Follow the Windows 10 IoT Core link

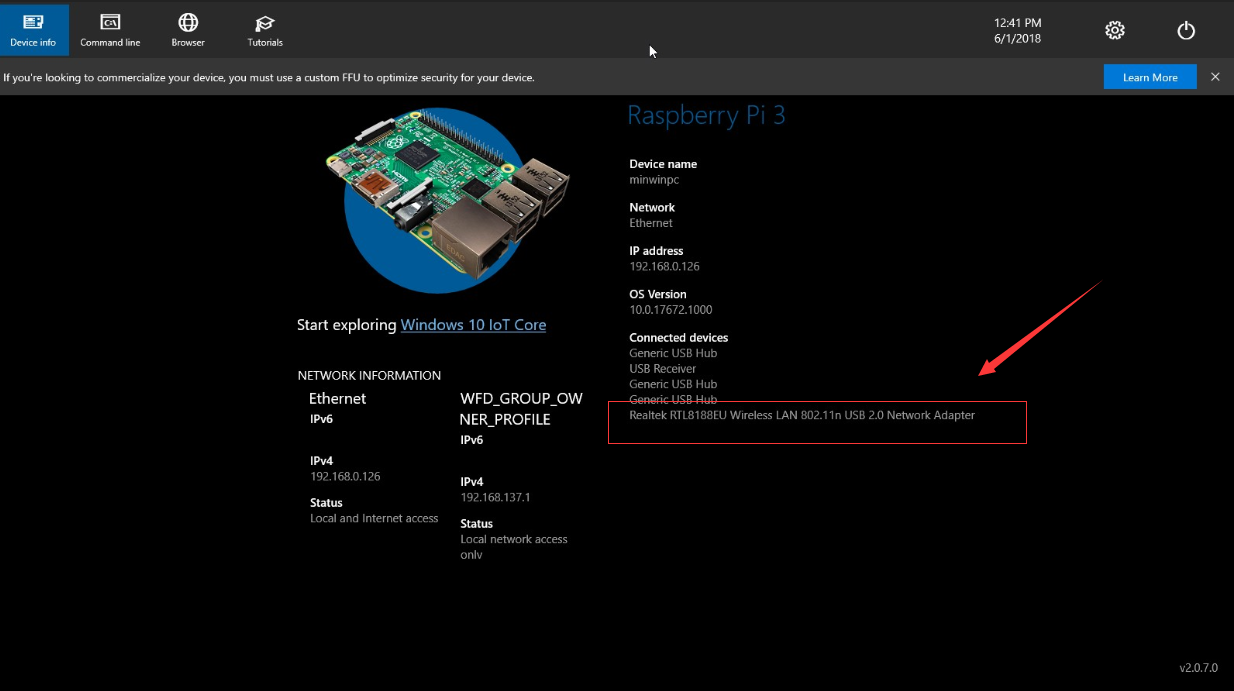[x=473, y=325]
